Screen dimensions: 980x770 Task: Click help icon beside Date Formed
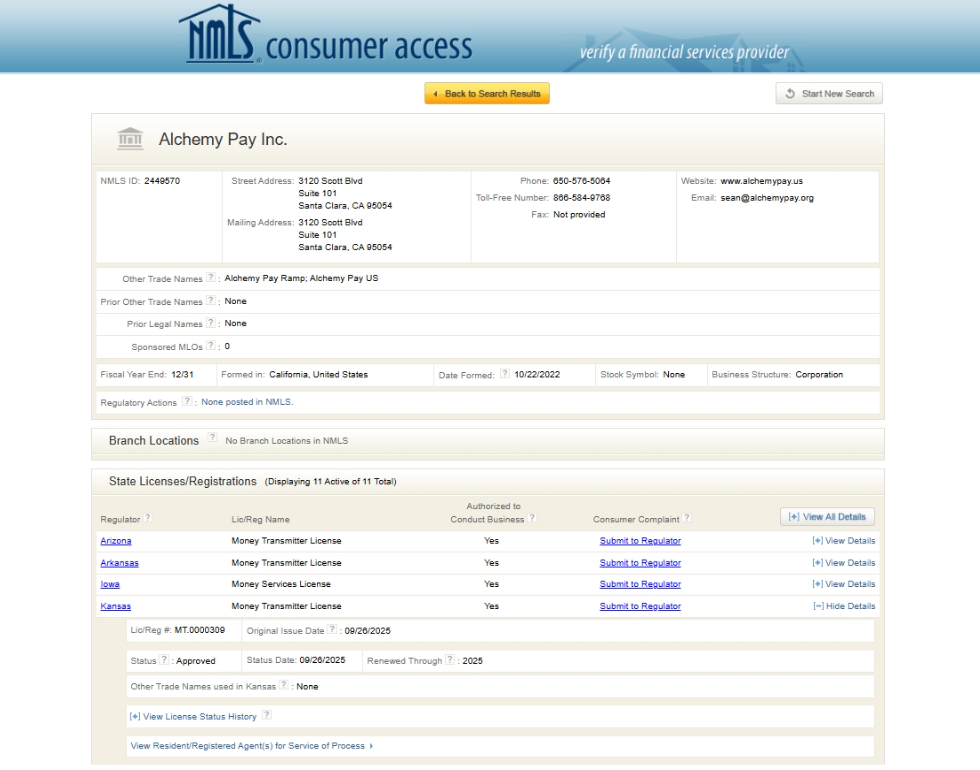point(505,375)
